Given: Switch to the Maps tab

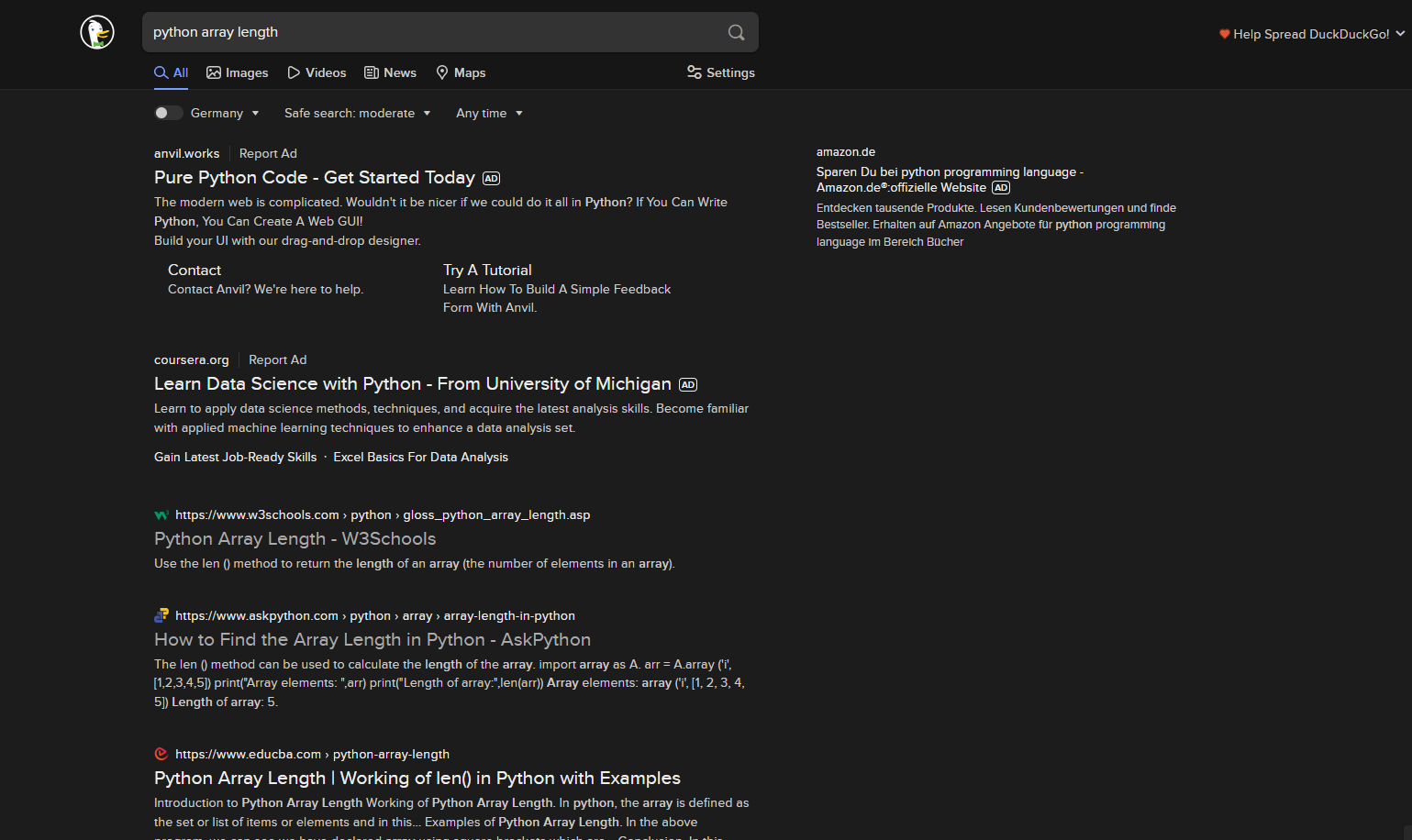Looking at the screenshot, I should point(461,72).
